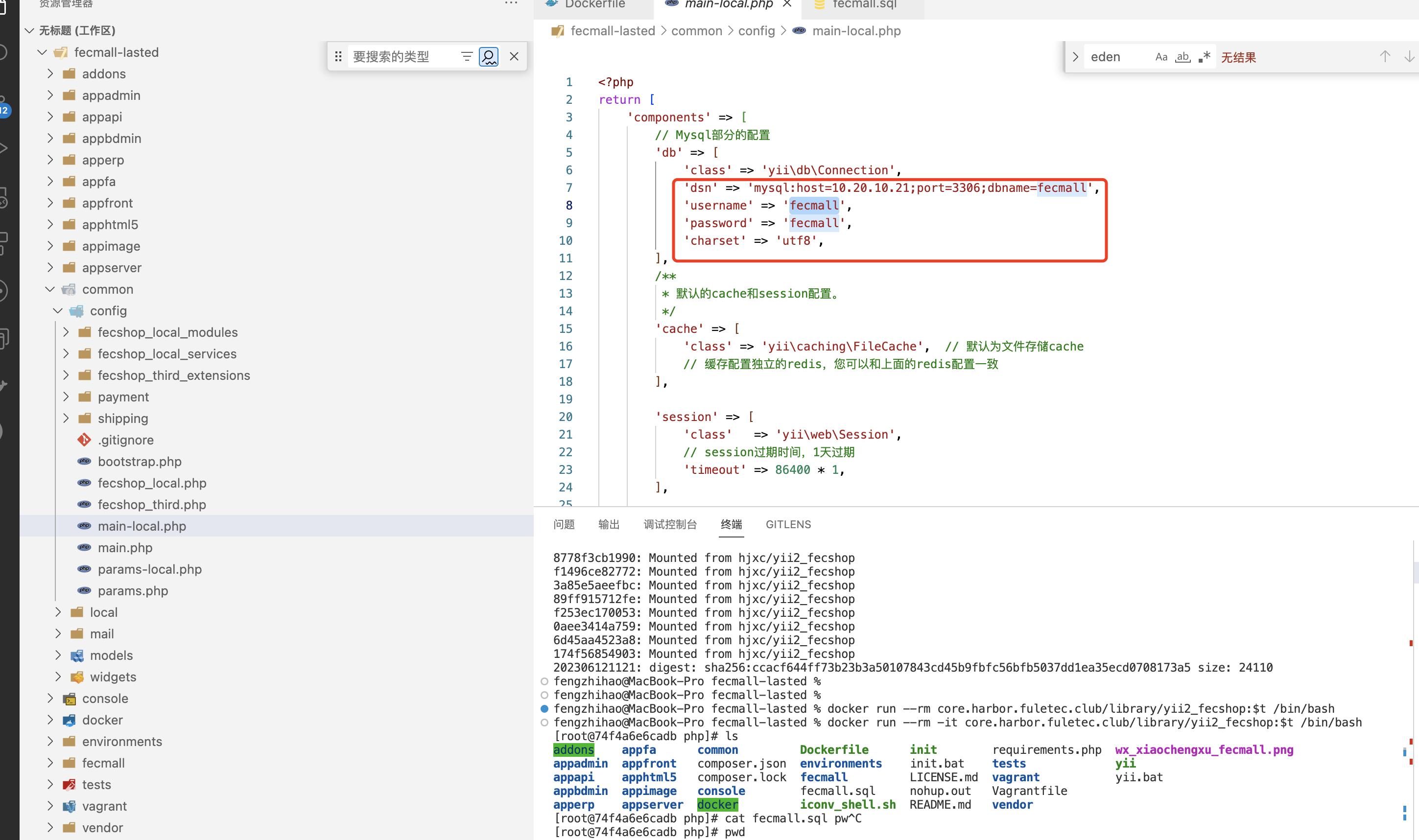This screenshot has width=1419, height=840.
Task: Open the 输出 panel tab
Action: [609, 524]
